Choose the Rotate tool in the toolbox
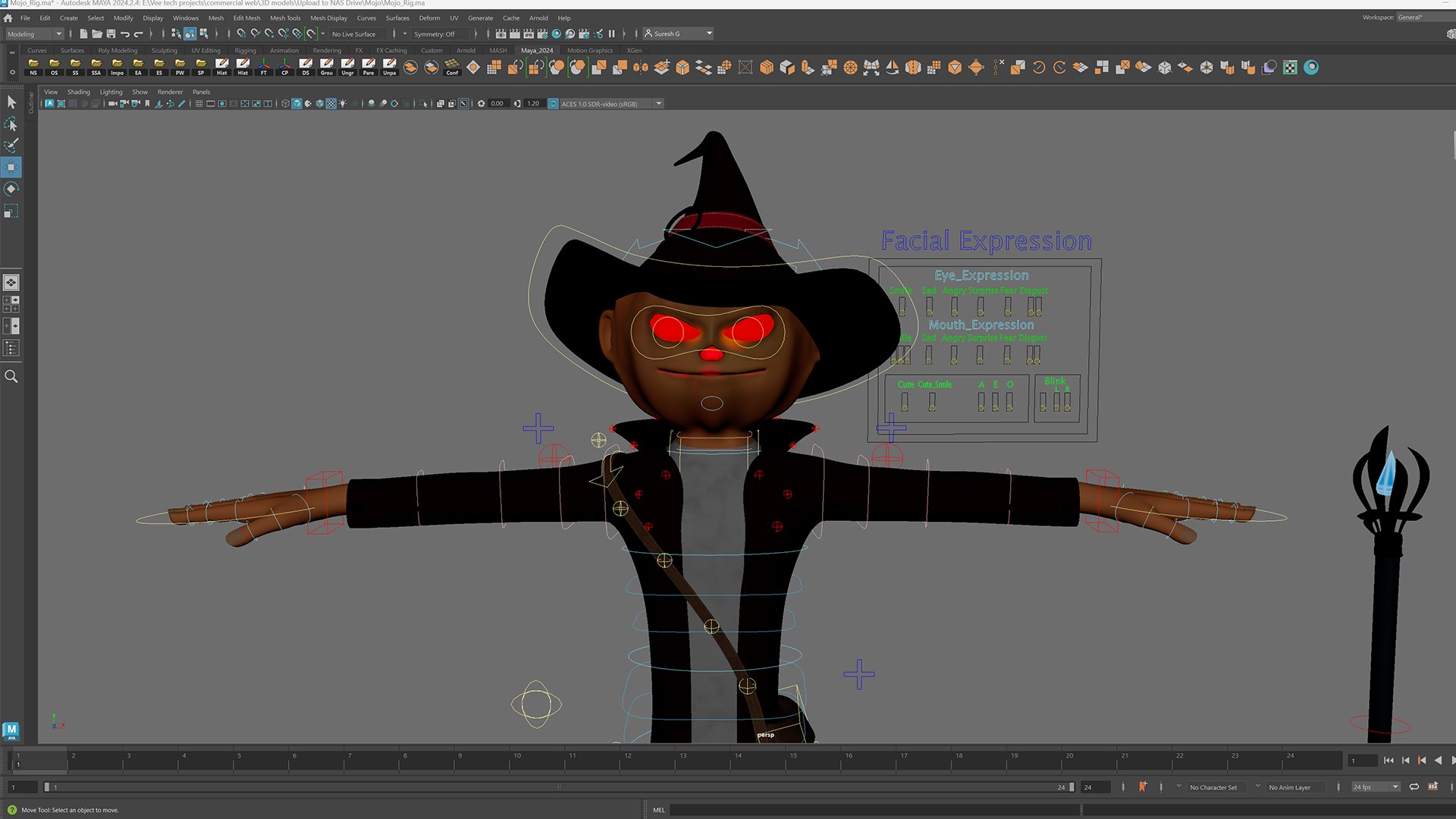This screenshot has width=1456, height=819. pyautogui.click(x=11, y=189)
